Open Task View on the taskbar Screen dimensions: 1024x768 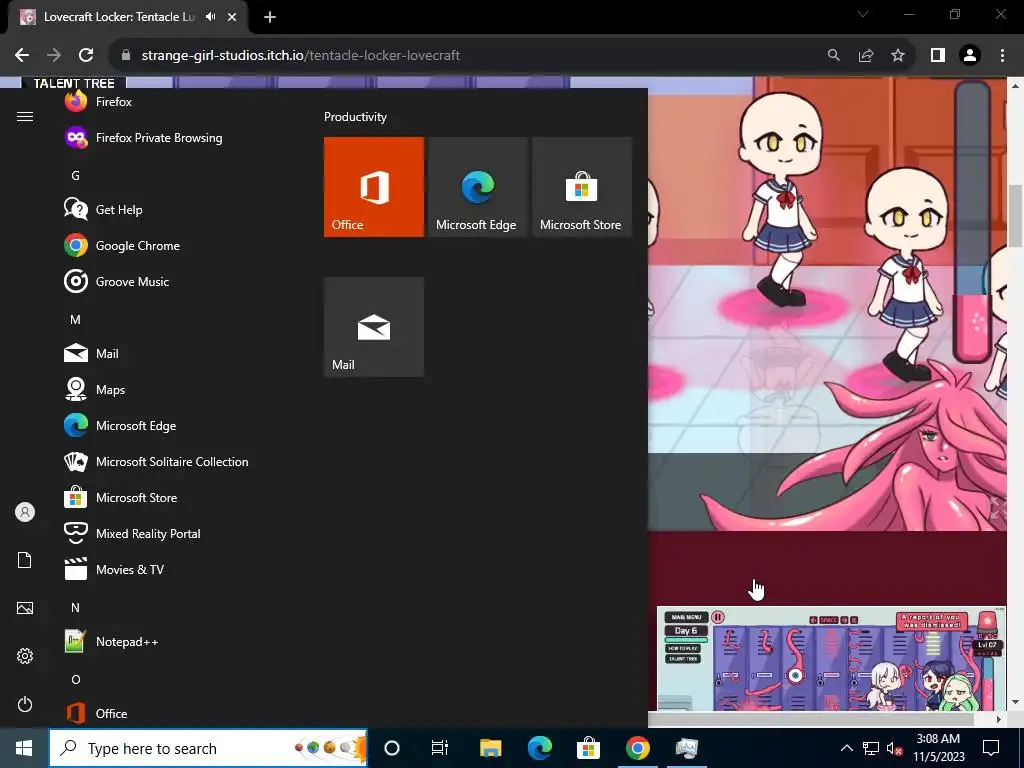point(440,748)
